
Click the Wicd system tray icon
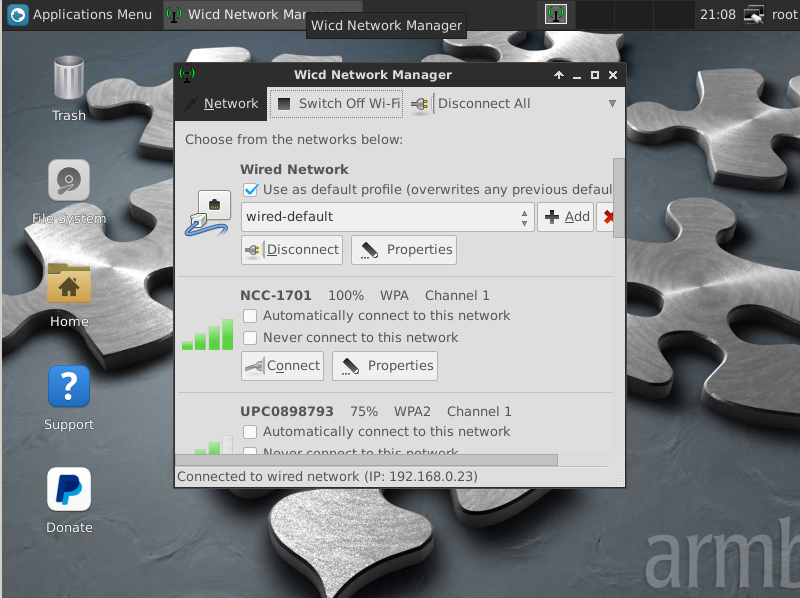pos(557,14)
